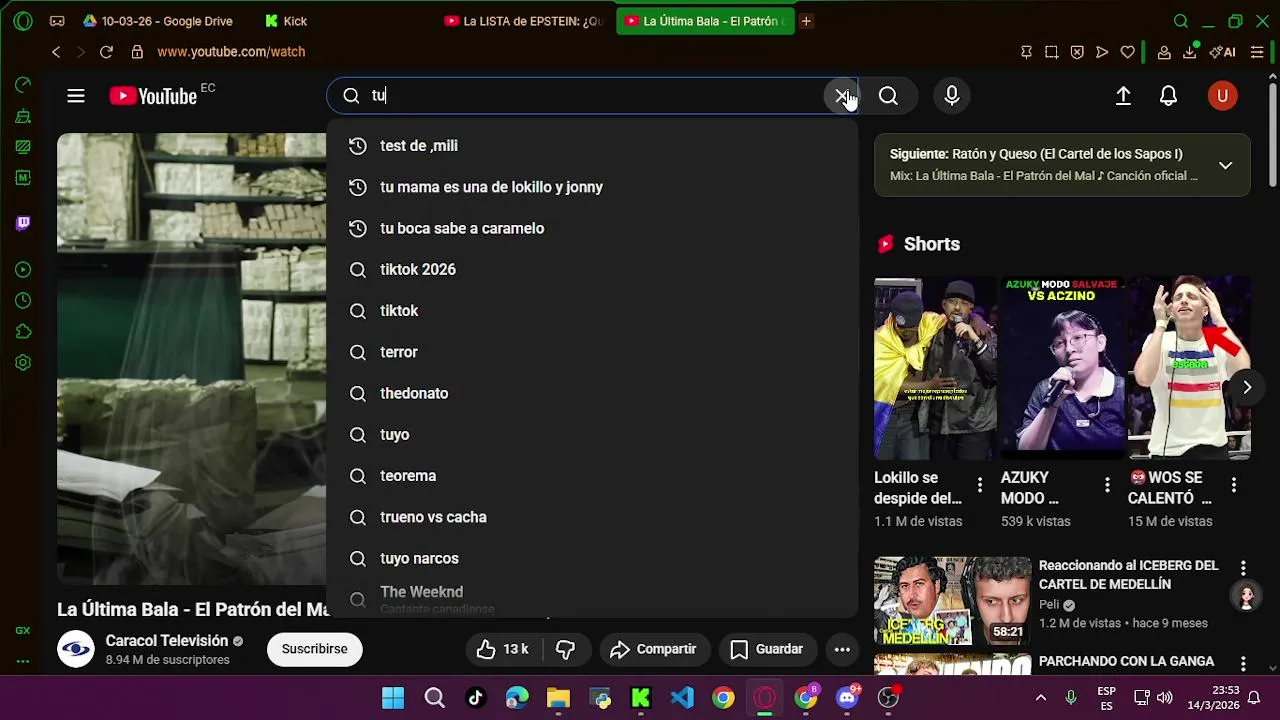Submit search with the magnifier button
The width and height of the screenshot is (1280, 720).
click(888, 96)
